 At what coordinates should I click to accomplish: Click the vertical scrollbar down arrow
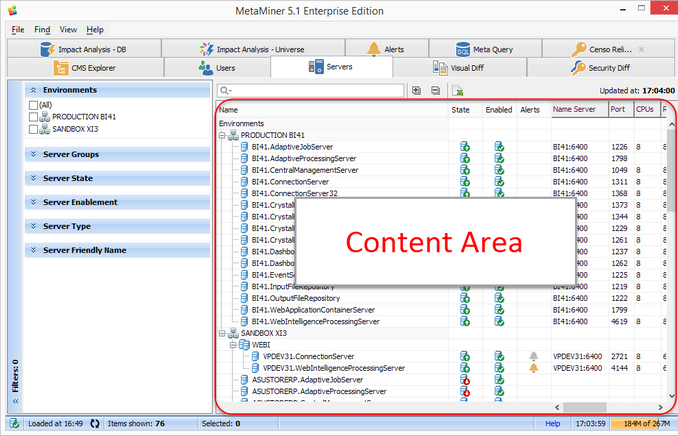coord(672,395)
